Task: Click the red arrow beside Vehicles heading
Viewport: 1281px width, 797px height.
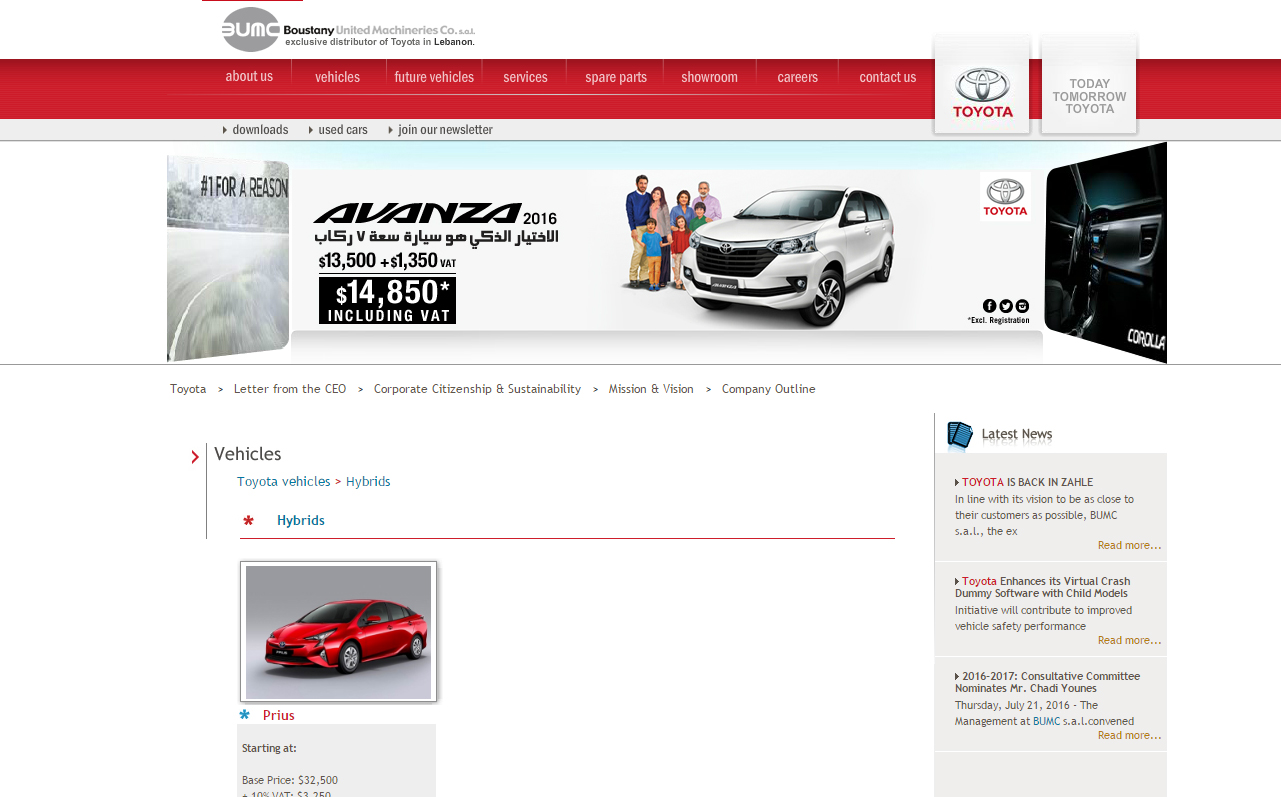Action: [195, 457]
